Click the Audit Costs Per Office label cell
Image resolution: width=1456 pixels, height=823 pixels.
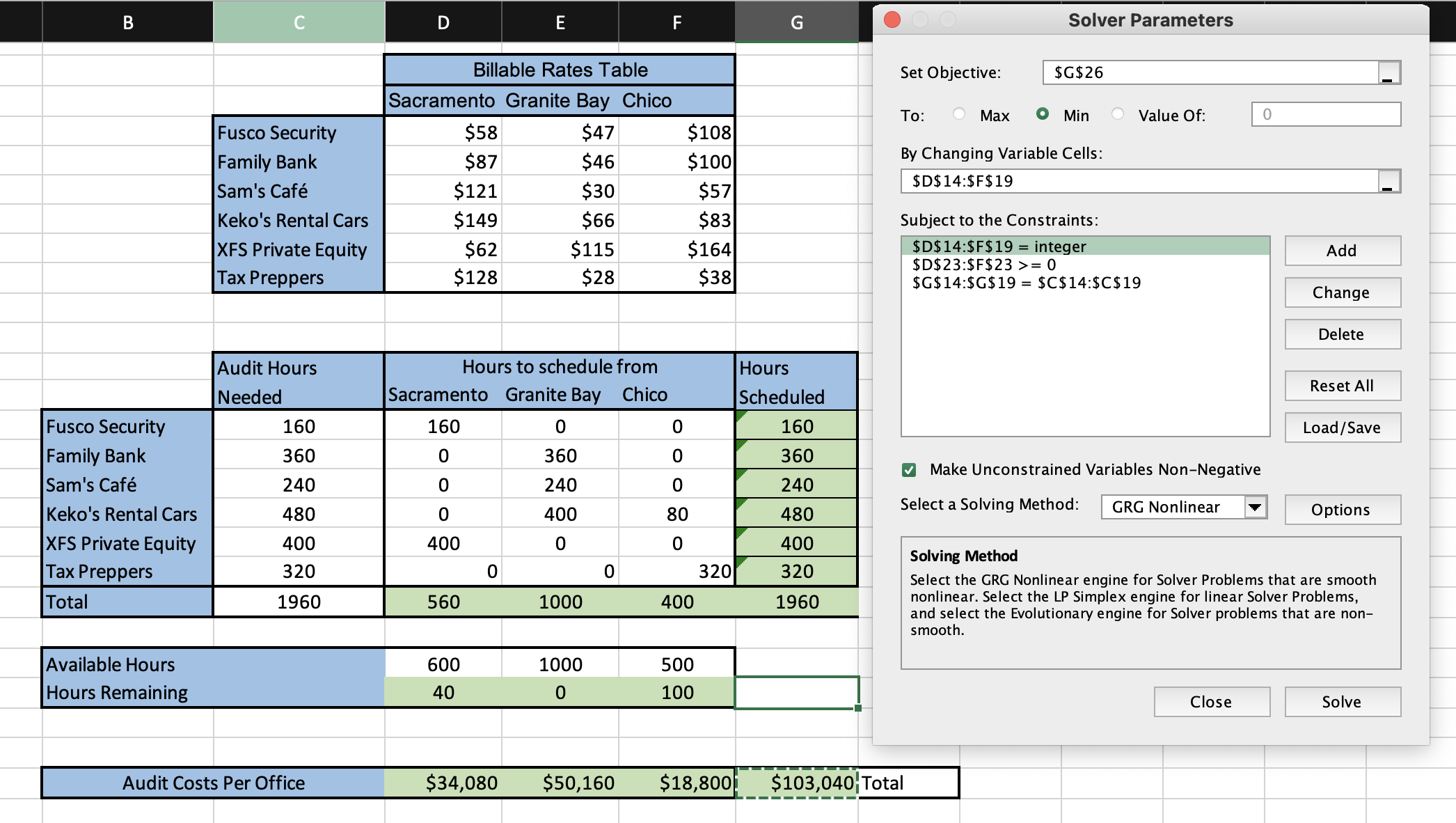coord(214,783)
